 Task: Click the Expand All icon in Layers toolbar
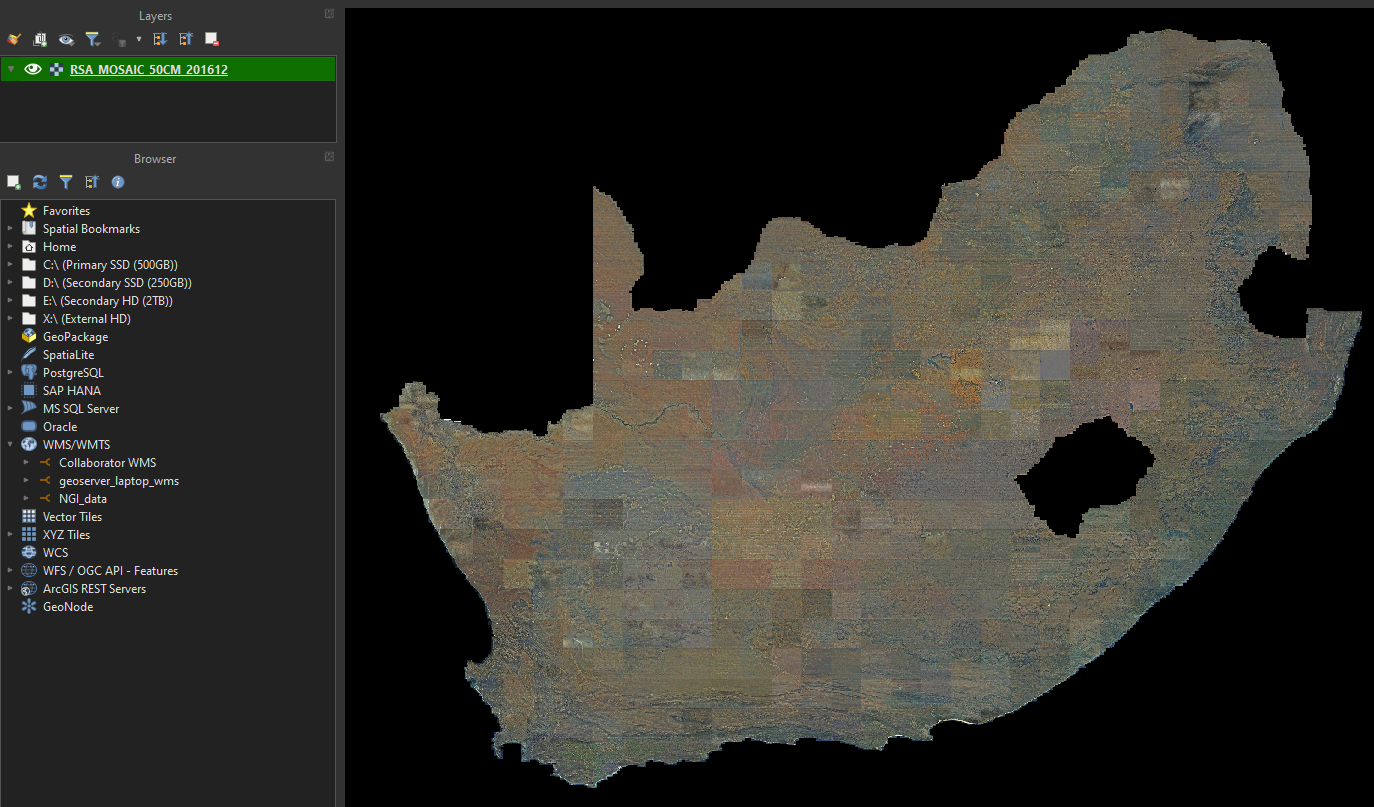159,39
